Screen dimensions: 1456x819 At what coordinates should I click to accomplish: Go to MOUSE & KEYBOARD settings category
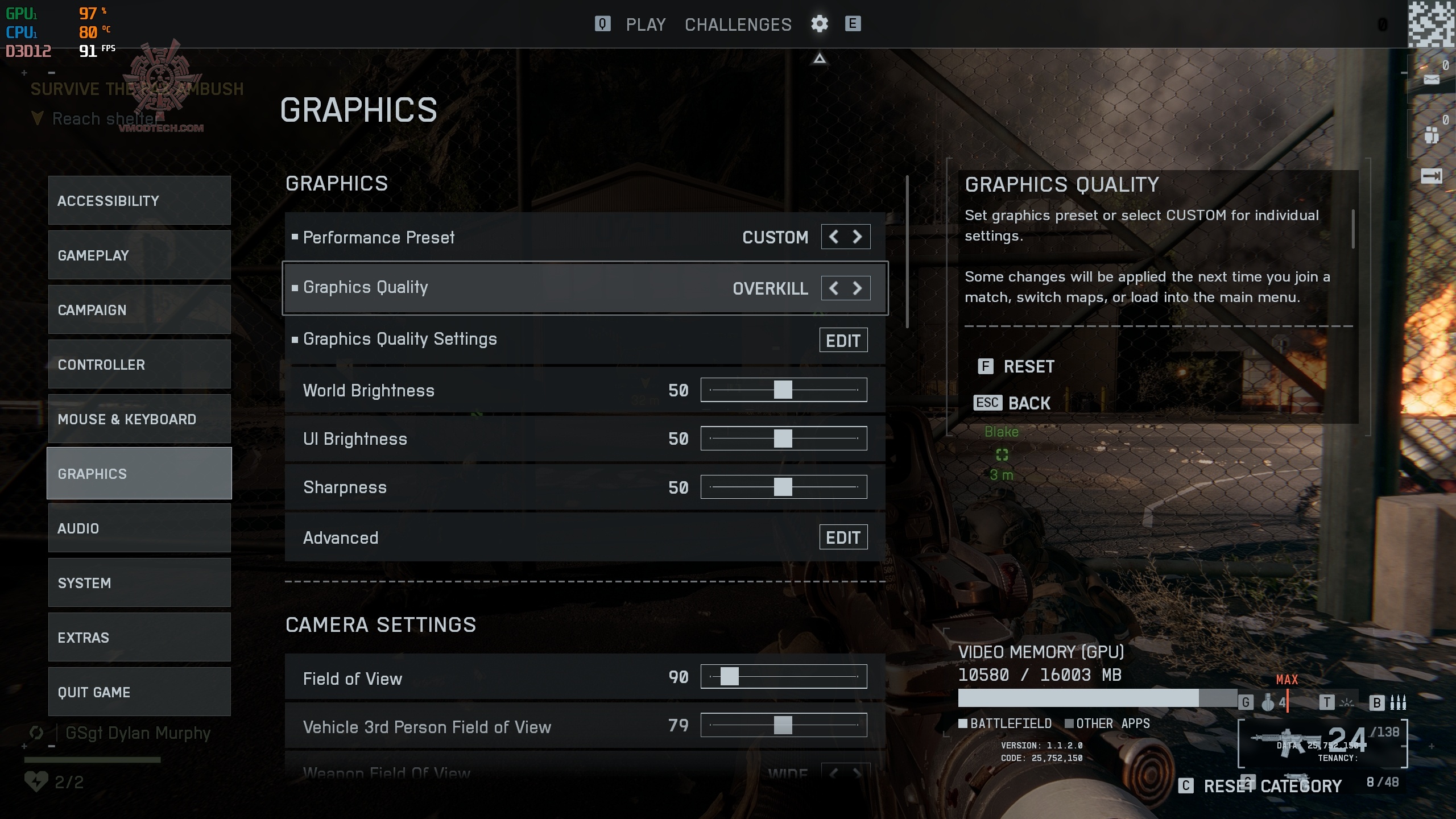pos(139,419)
